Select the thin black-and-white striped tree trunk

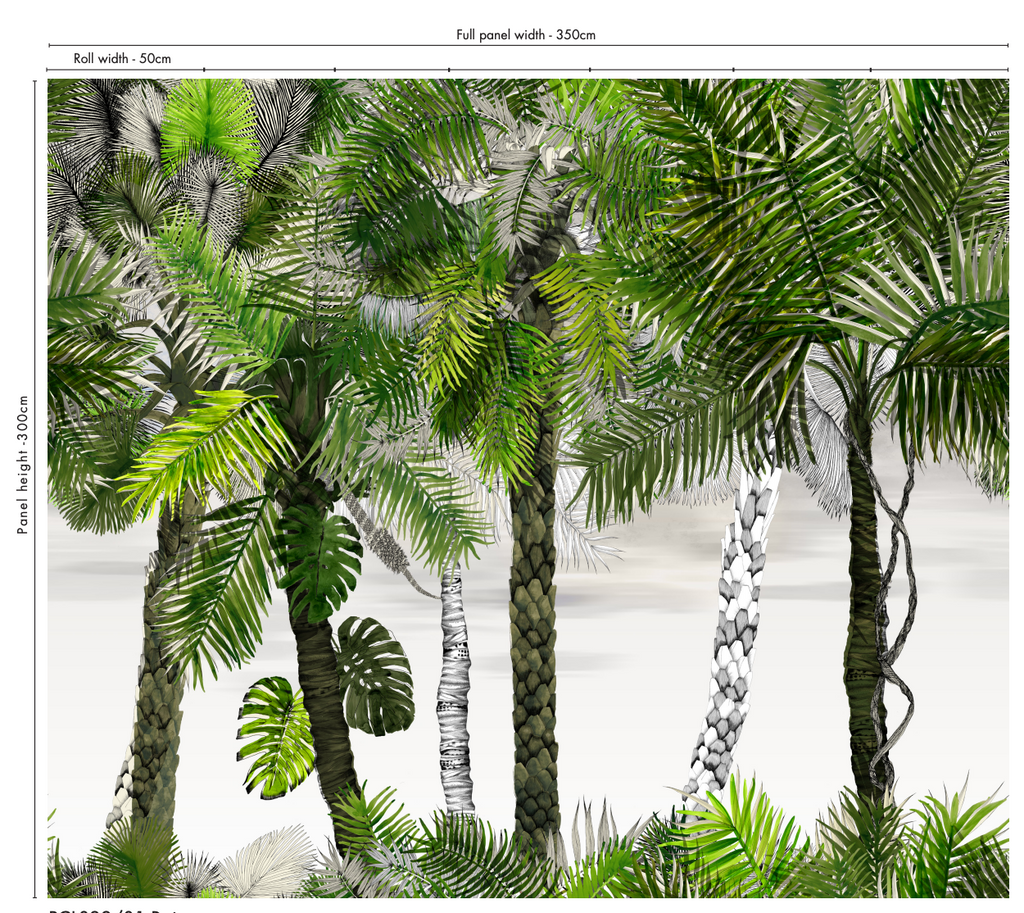455,690
